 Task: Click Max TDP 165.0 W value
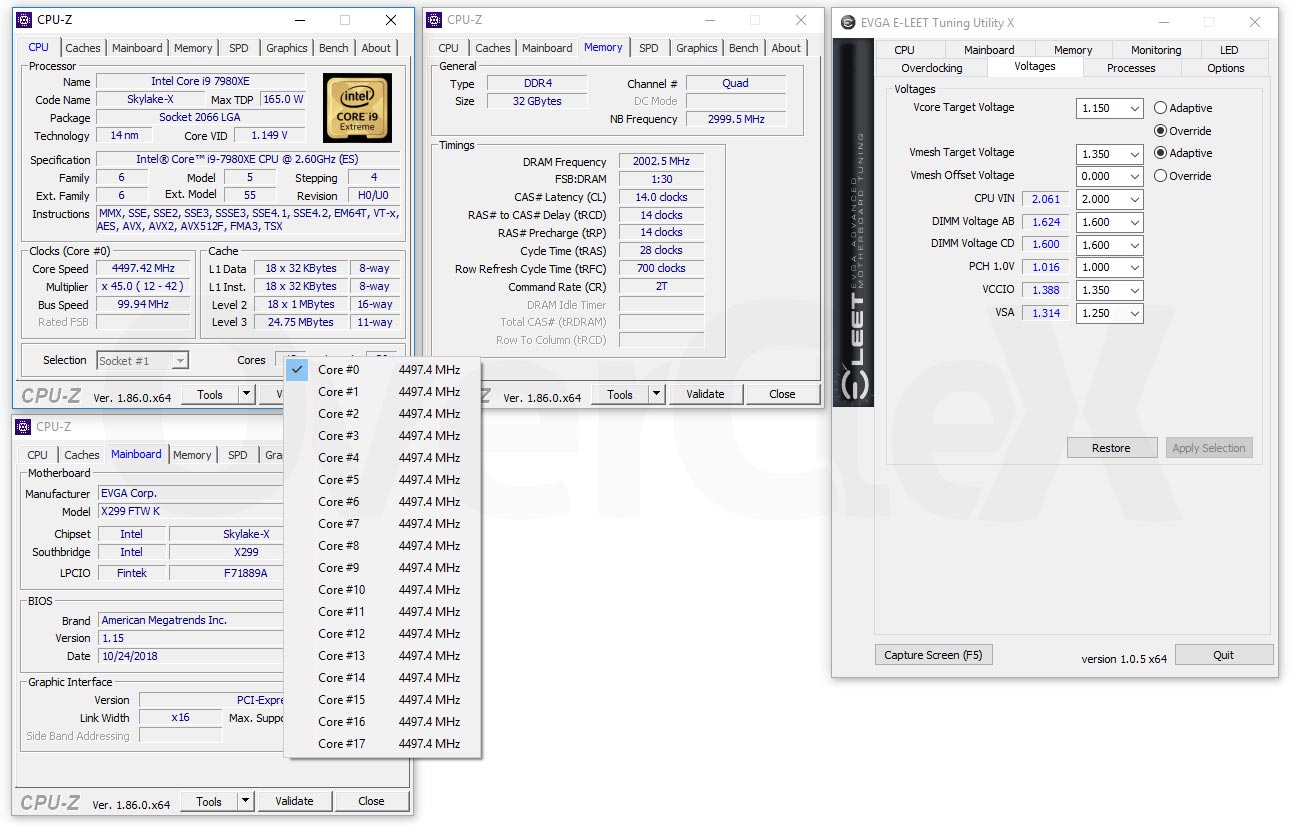point(283,100)
